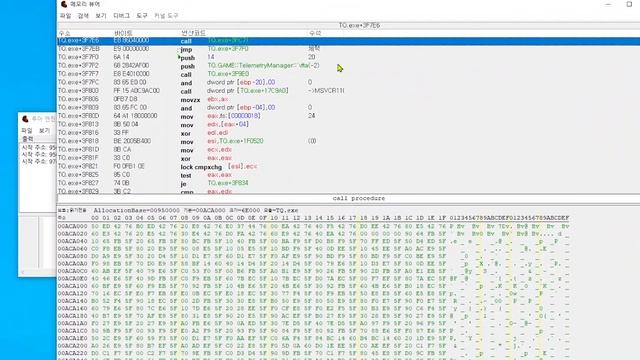Select the call dword ptr row at TQ.exe+3F800
This screenshot has height=360, width=640.
348,91
